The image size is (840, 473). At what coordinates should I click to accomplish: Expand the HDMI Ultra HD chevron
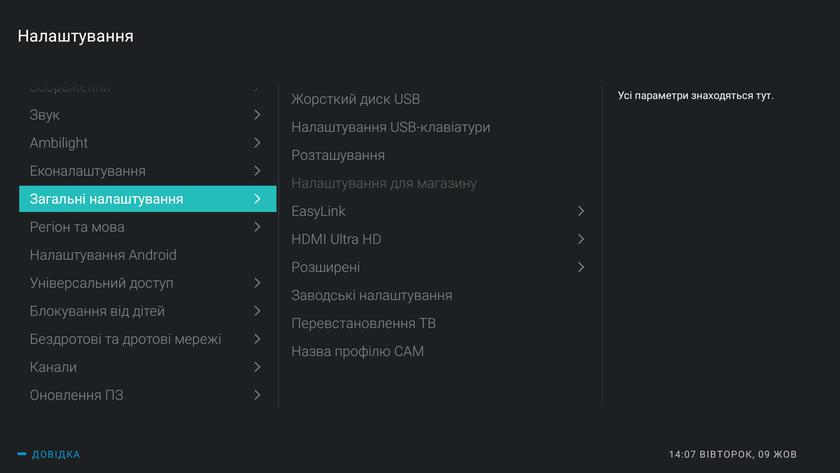(581, 239)
